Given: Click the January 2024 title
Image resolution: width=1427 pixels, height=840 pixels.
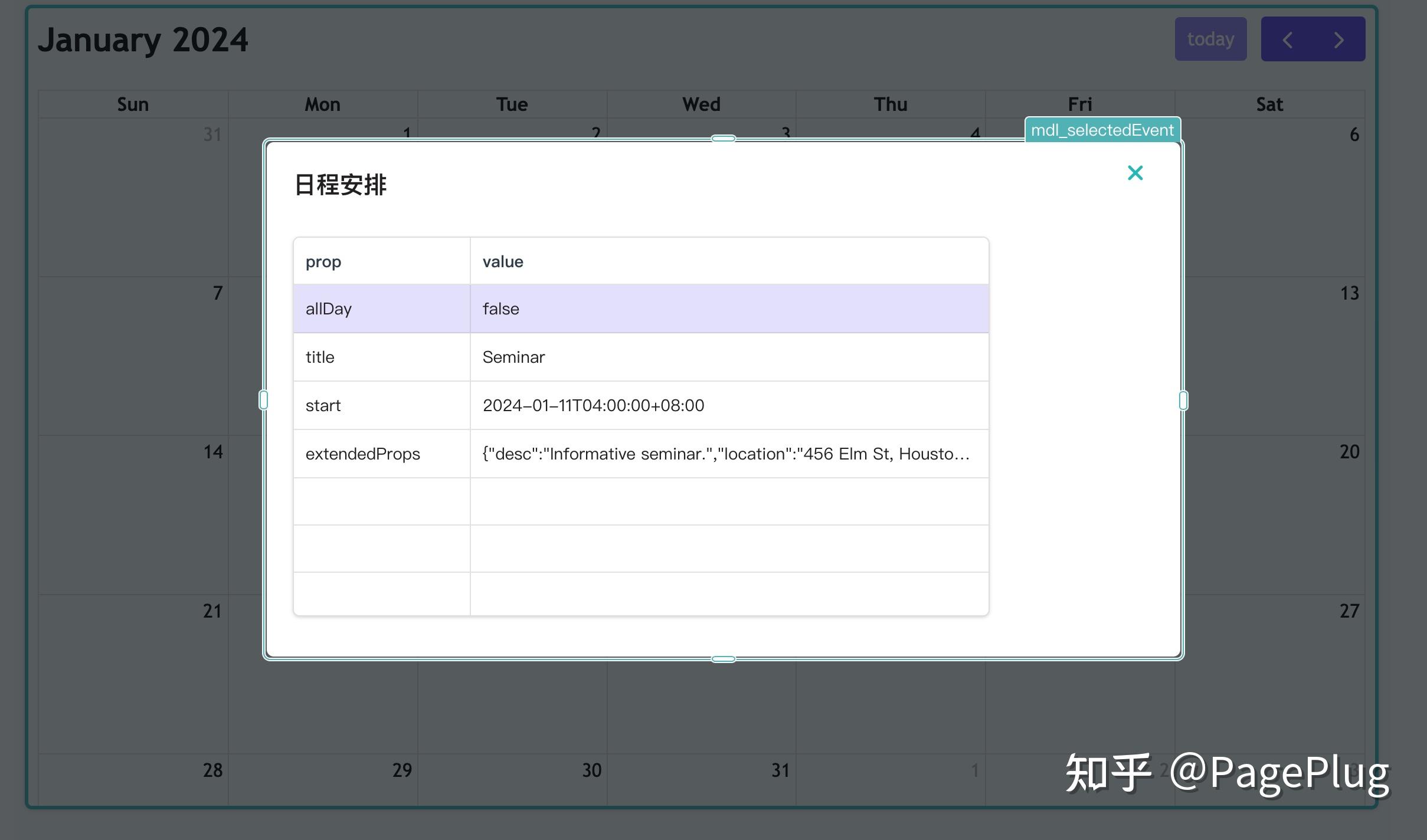Looking at the screenshot, I should point(143,40).
